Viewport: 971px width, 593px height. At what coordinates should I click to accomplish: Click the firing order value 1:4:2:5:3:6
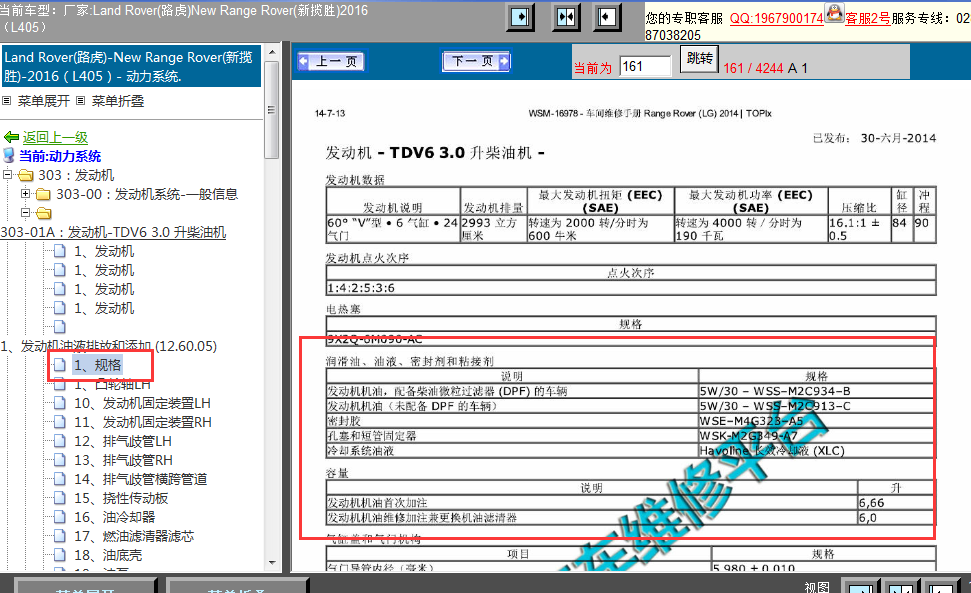click(361, 288)
